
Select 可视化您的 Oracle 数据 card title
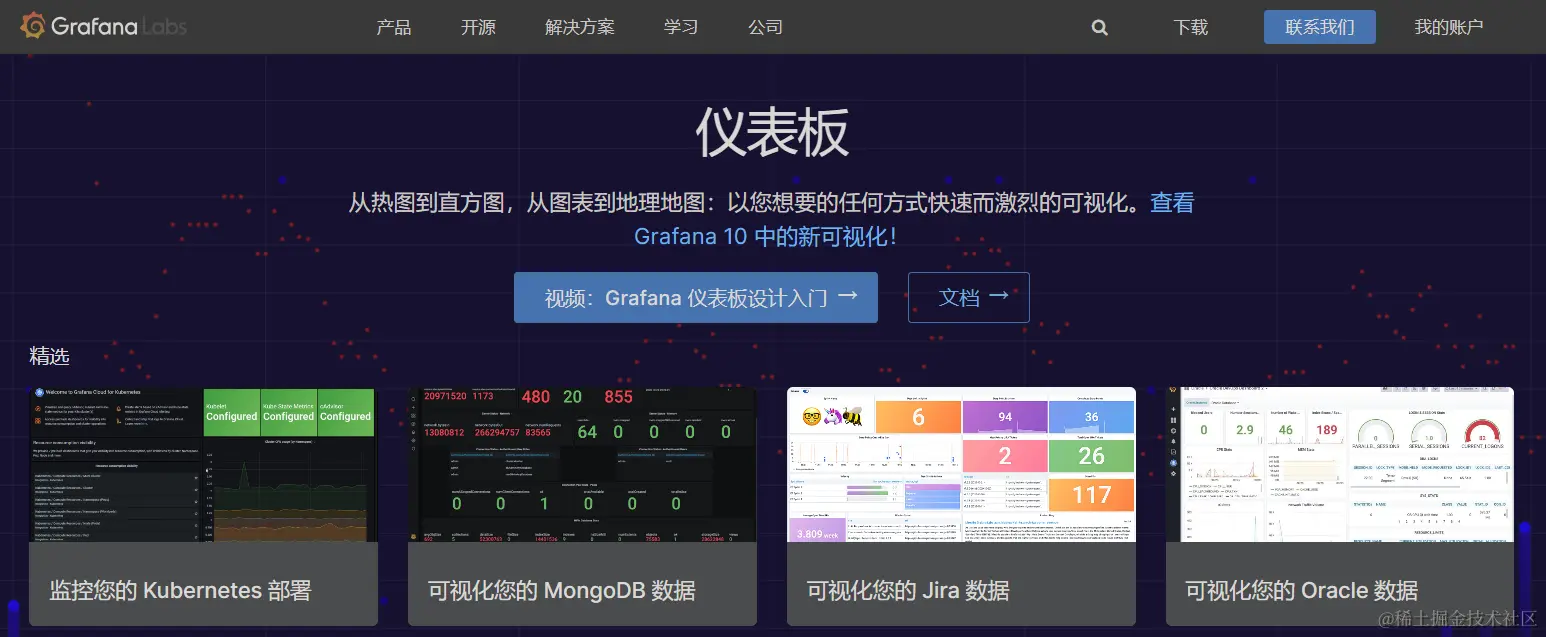(1302, 590)
